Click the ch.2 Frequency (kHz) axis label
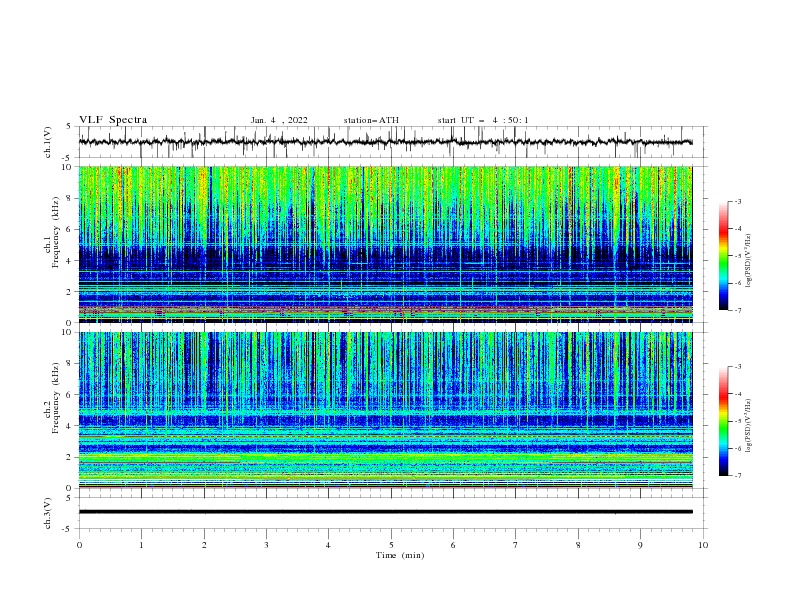This screenshot has width=792, height=612. (x=52, y=398)
